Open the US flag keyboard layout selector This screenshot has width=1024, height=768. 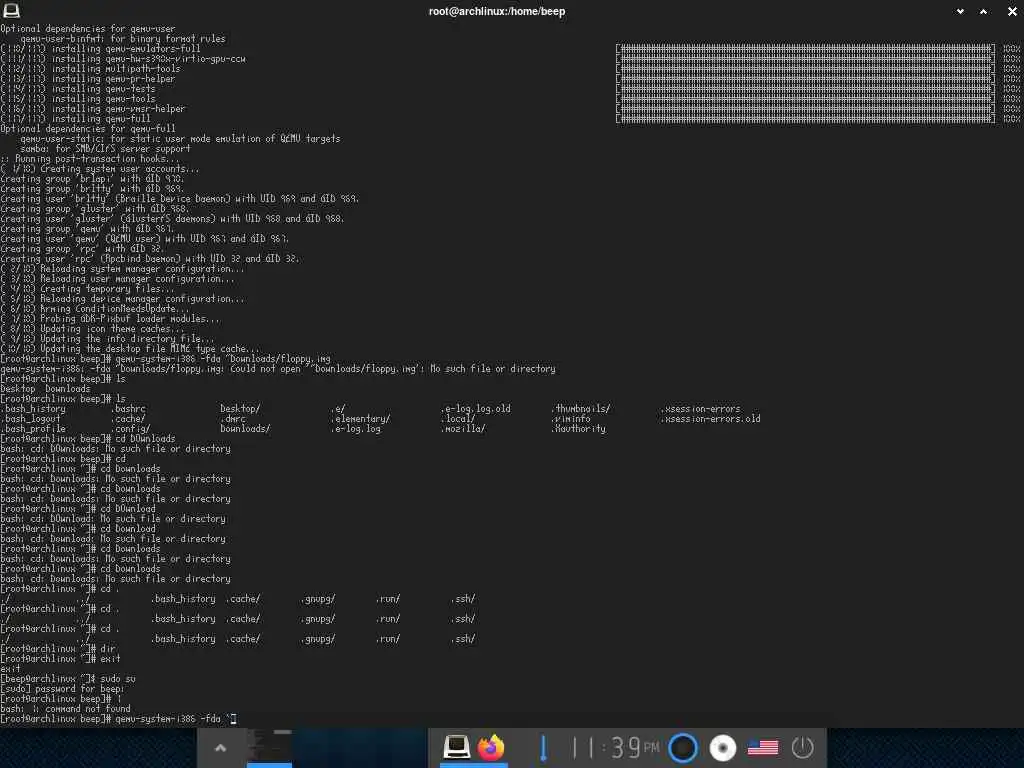[x=763, y=747]
